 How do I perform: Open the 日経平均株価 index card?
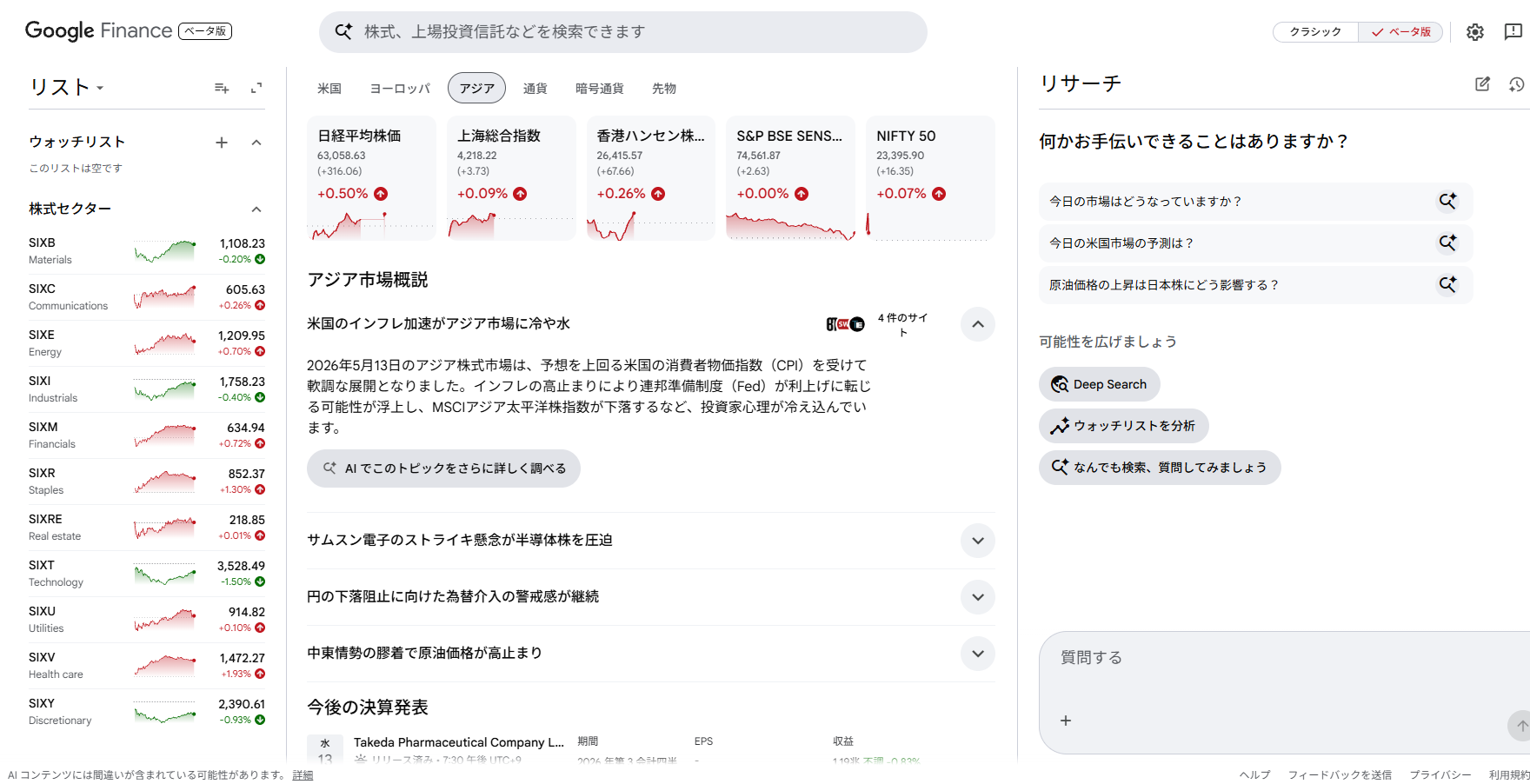[371, 178]
